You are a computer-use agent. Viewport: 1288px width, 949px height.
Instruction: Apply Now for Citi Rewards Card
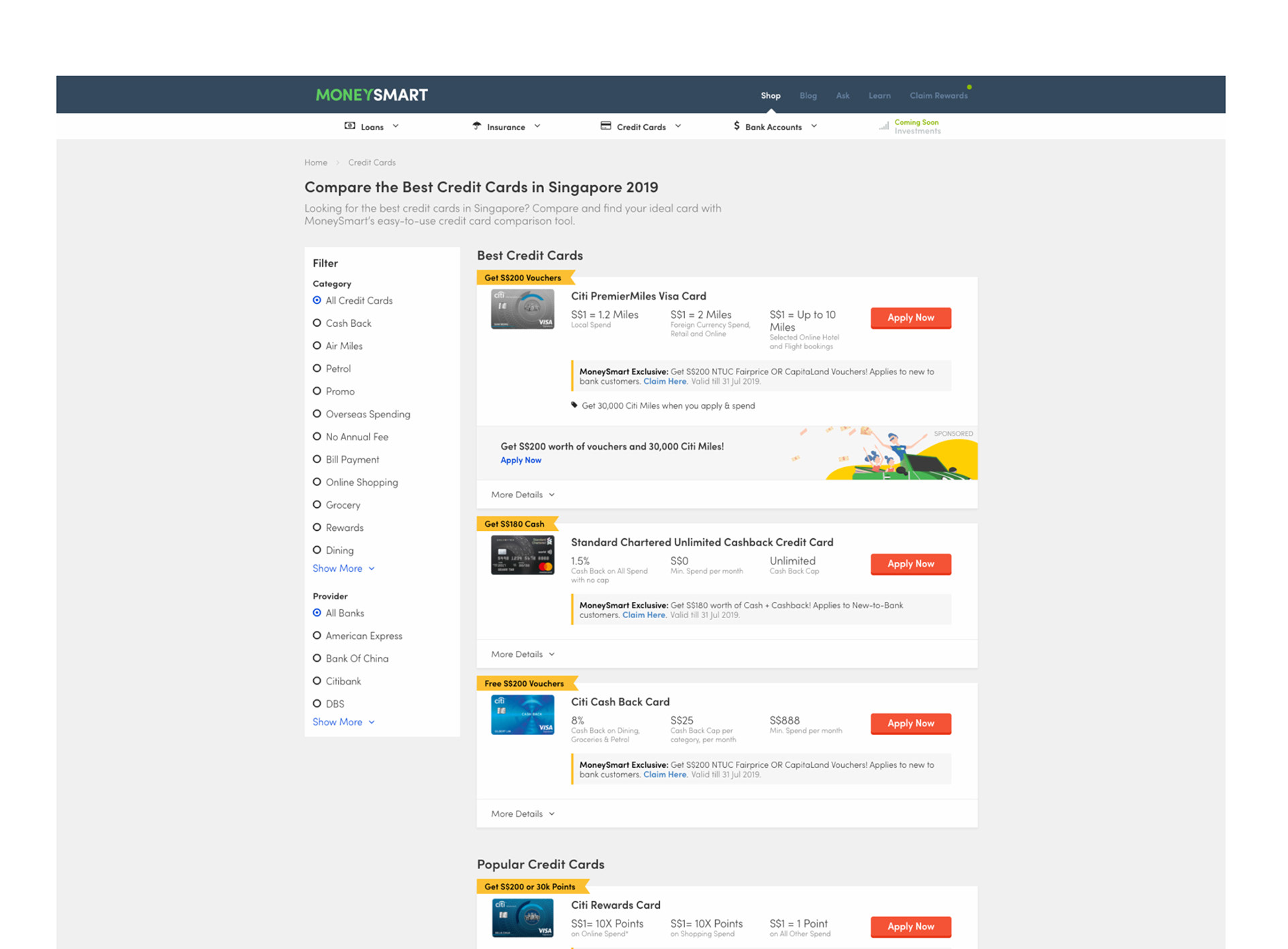(910, 927)
